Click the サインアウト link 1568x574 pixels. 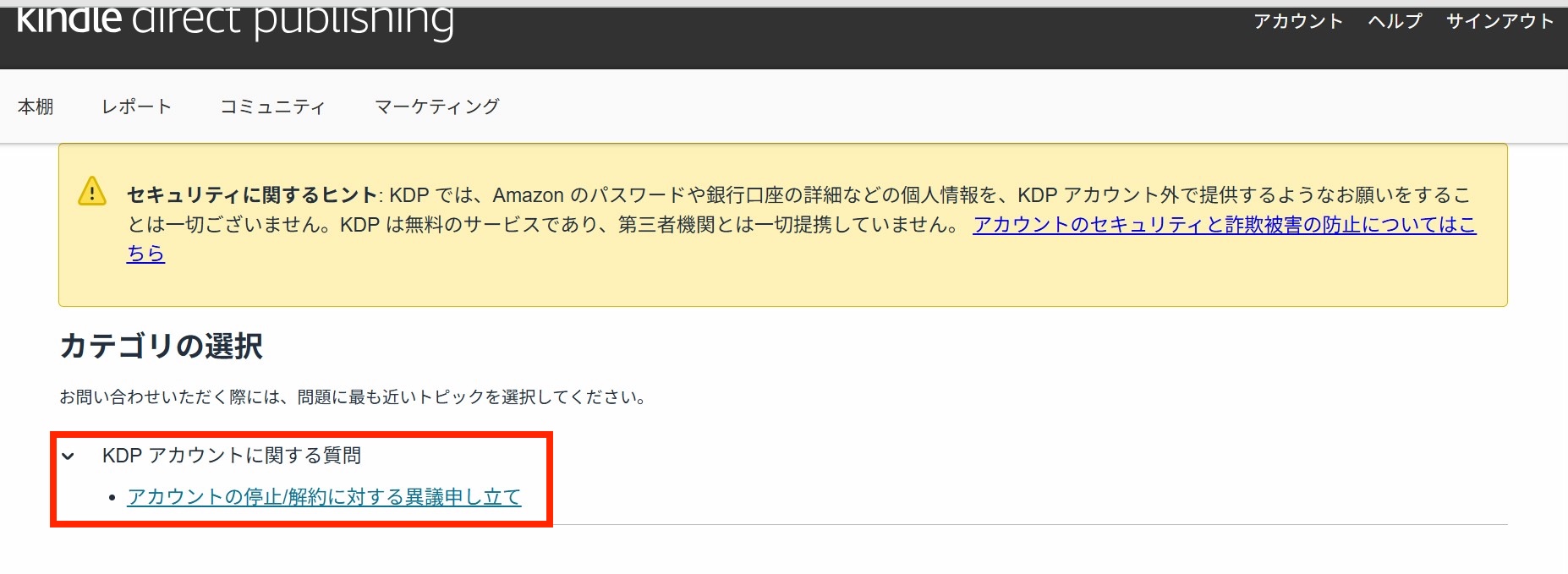1499,21
